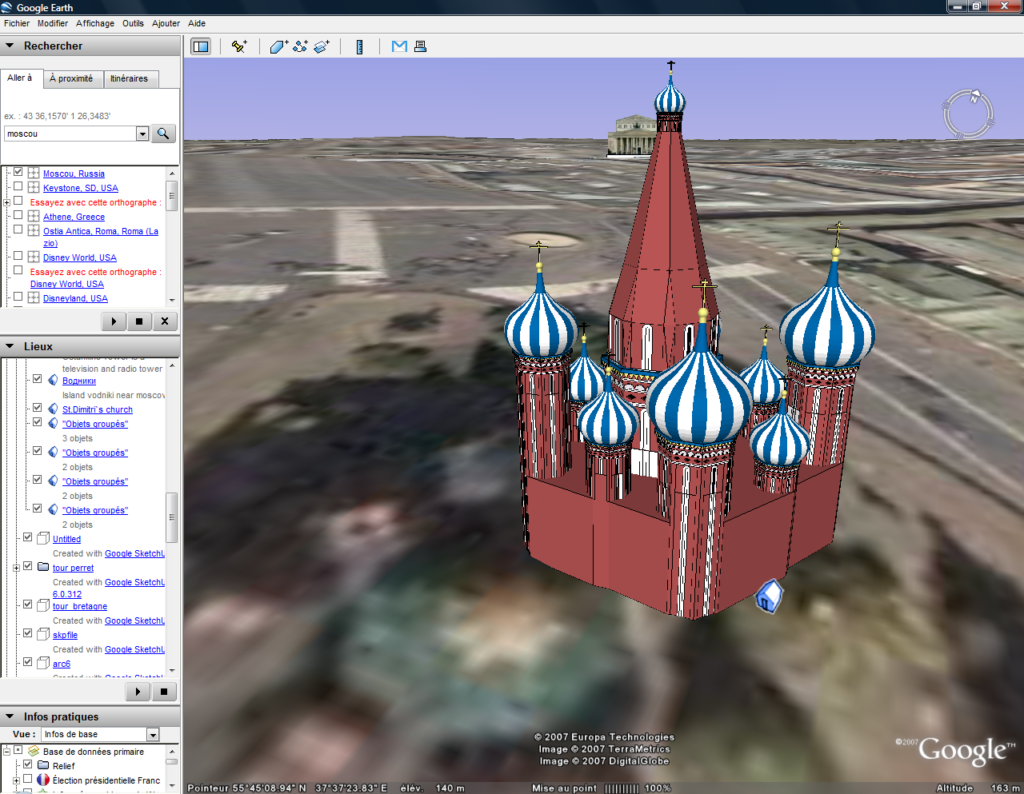1024x794 pixels.
Task: Play the search results tour
Action: (x=114, y=321)
